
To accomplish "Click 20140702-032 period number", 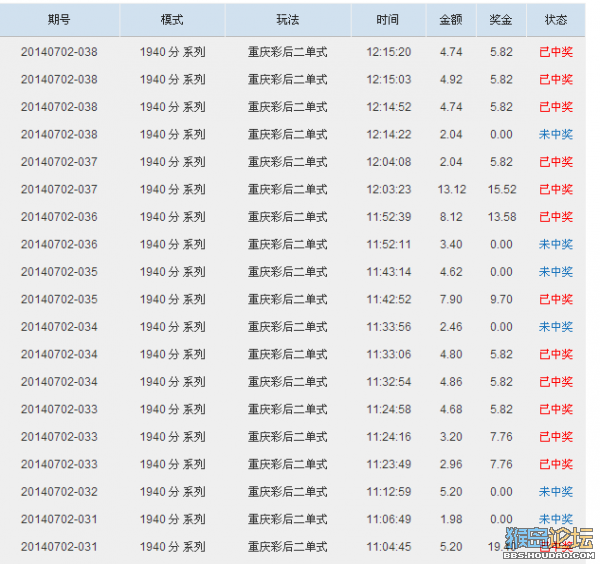I will [x=59, y=492].
